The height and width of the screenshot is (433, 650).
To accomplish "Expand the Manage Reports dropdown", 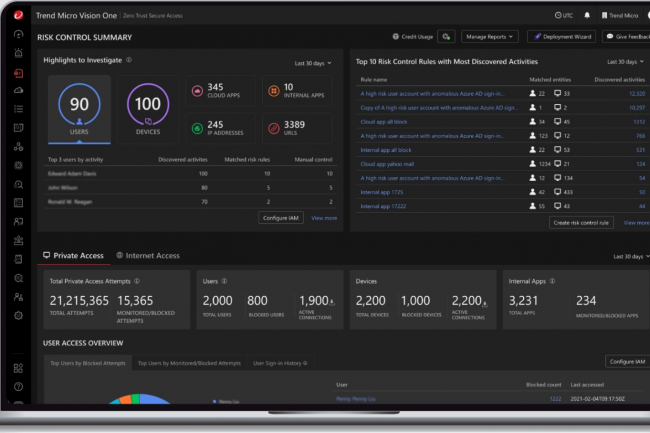I will [490, 36].
